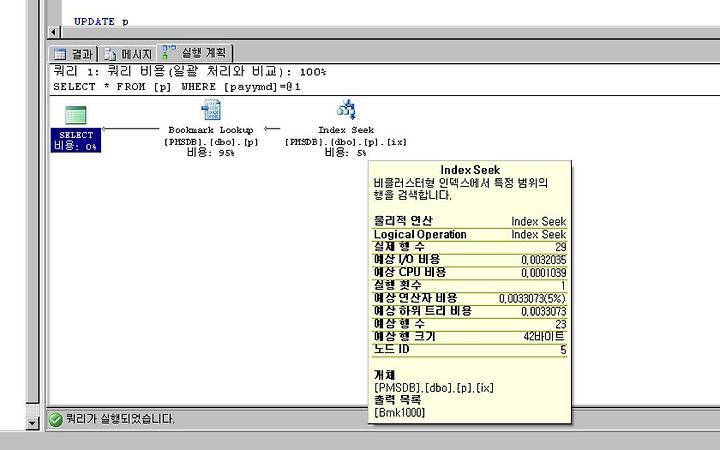Click the [PMSDB].[dbo].[p].[ix] text under Index Seek
The image size is (720, 450).
(x=346, y=142)
